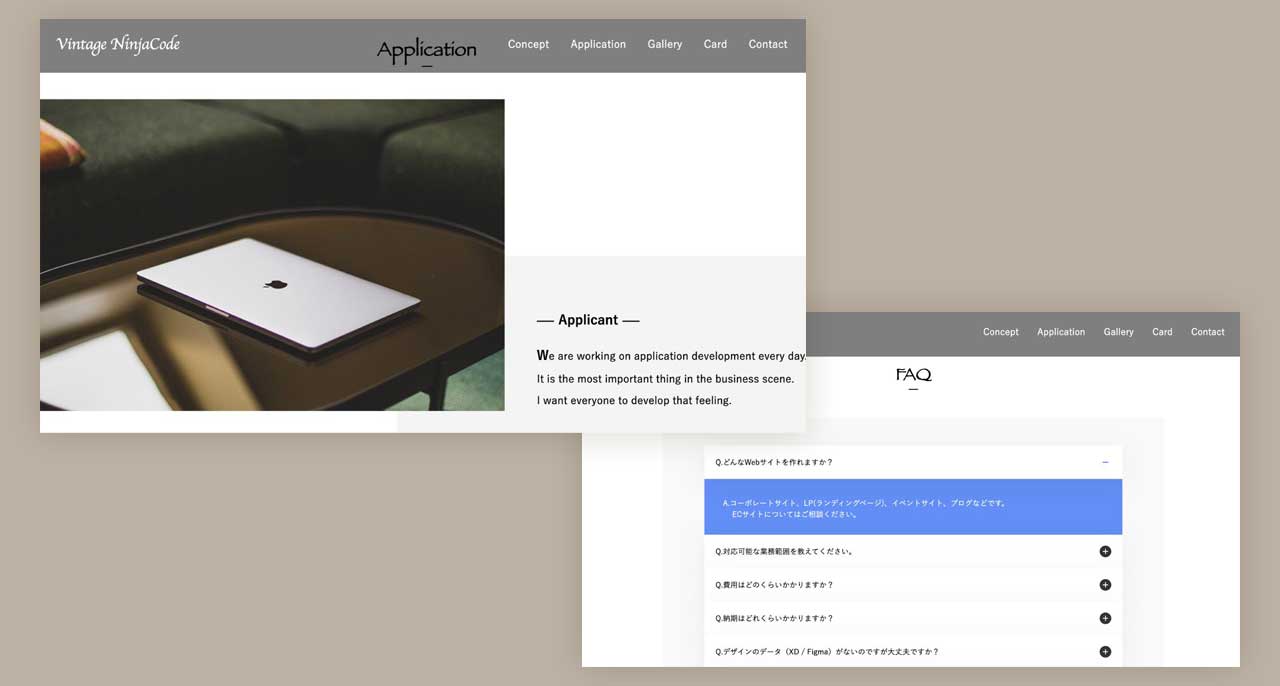This screenshot has height=686, width=1280.
Task: Click the blue FAQ answer panel
Action: coord(912,508)
